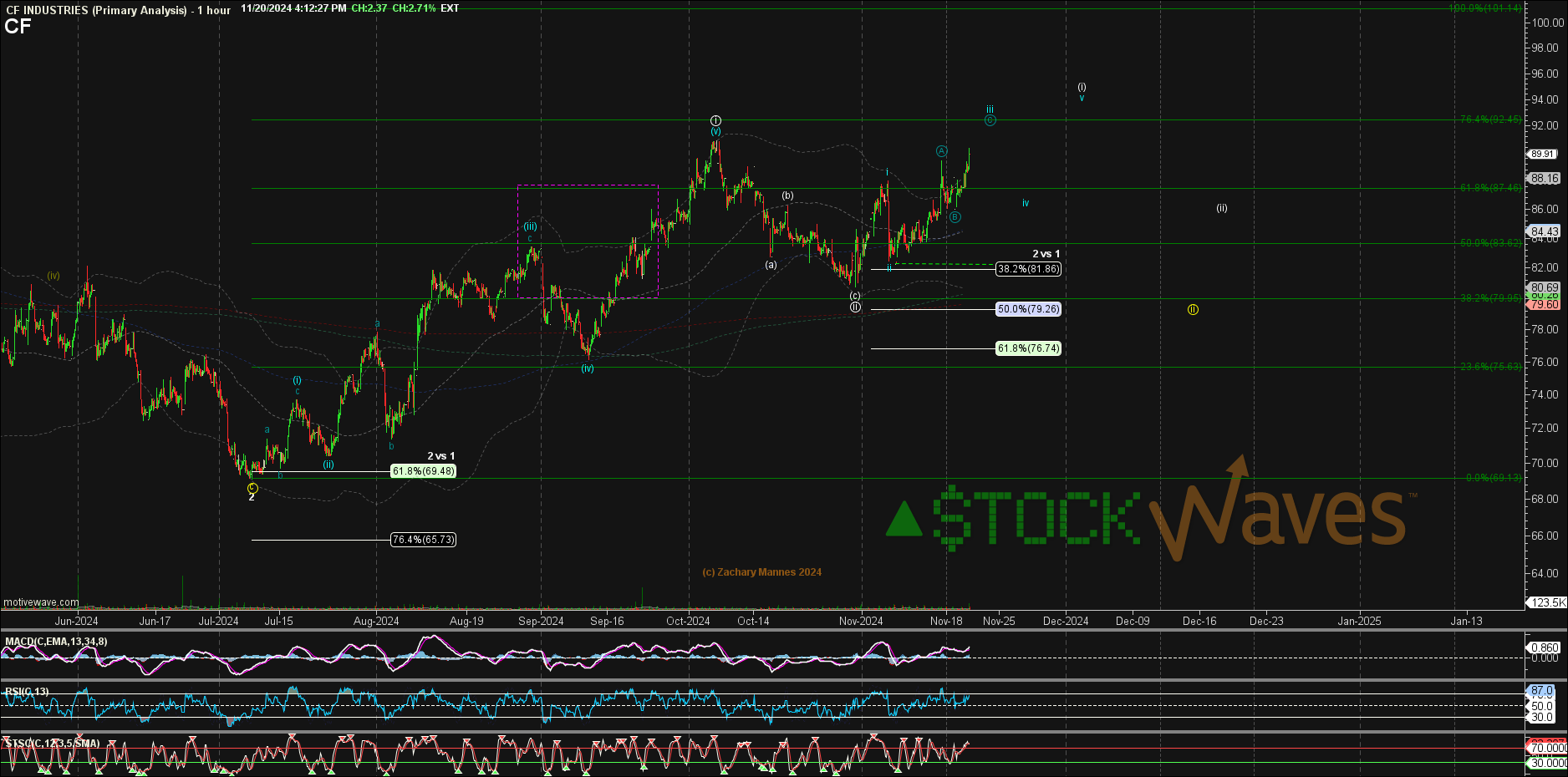The height and width of the screenshot is (777, 1568).
Task: Select the green '61.8%(87.46)' level label
Action: point(1491,188)
